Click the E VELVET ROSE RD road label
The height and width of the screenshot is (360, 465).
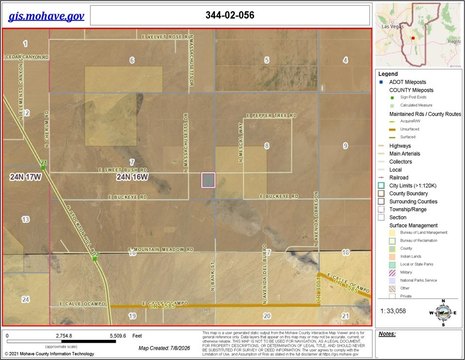(x=167, y=37)
